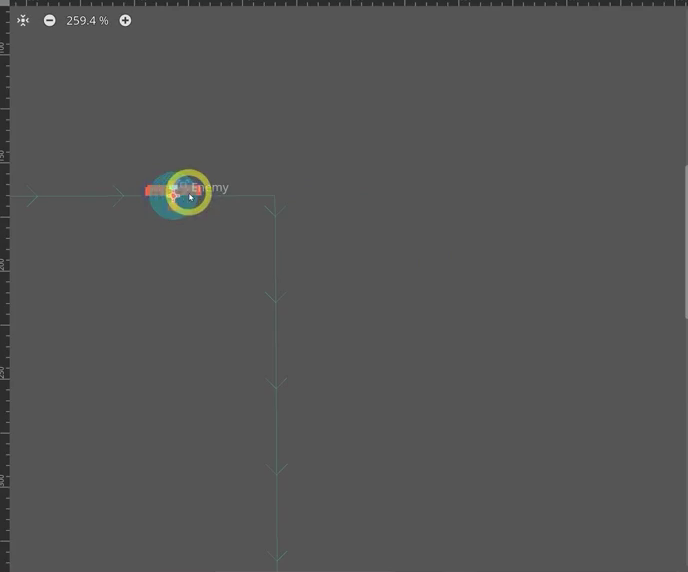Viewport: 688px width, 572px height.
Task: Zoom out with the minus button
Action: coord(50,21)
